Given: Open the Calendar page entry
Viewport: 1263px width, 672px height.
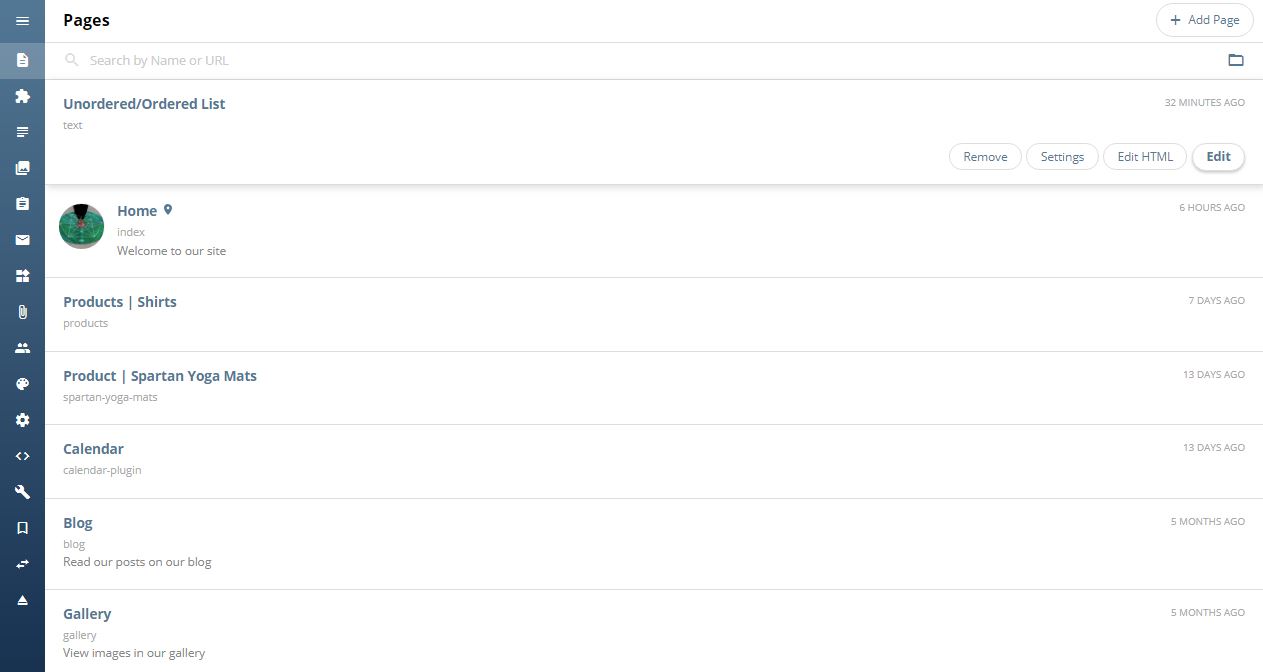Looking at the screenshot, I should pos(654,461).
